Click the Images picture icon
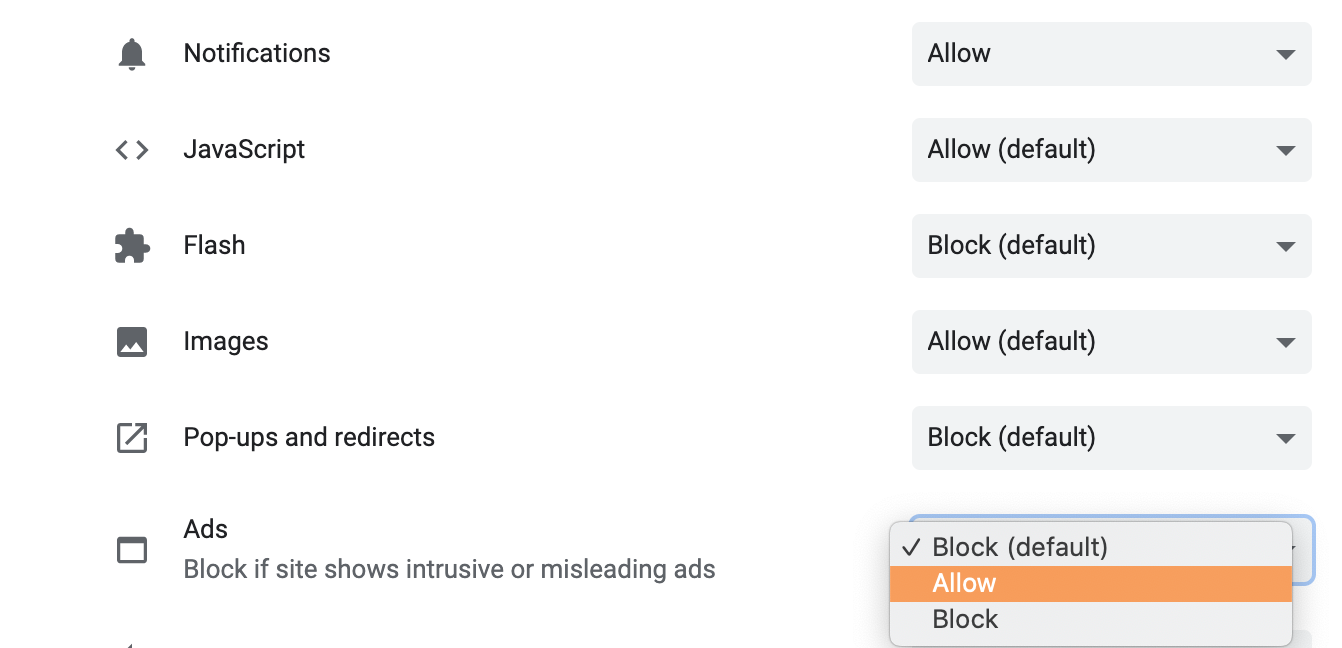This screenshot has height=648, width=1342. click(x=132, y=342)
